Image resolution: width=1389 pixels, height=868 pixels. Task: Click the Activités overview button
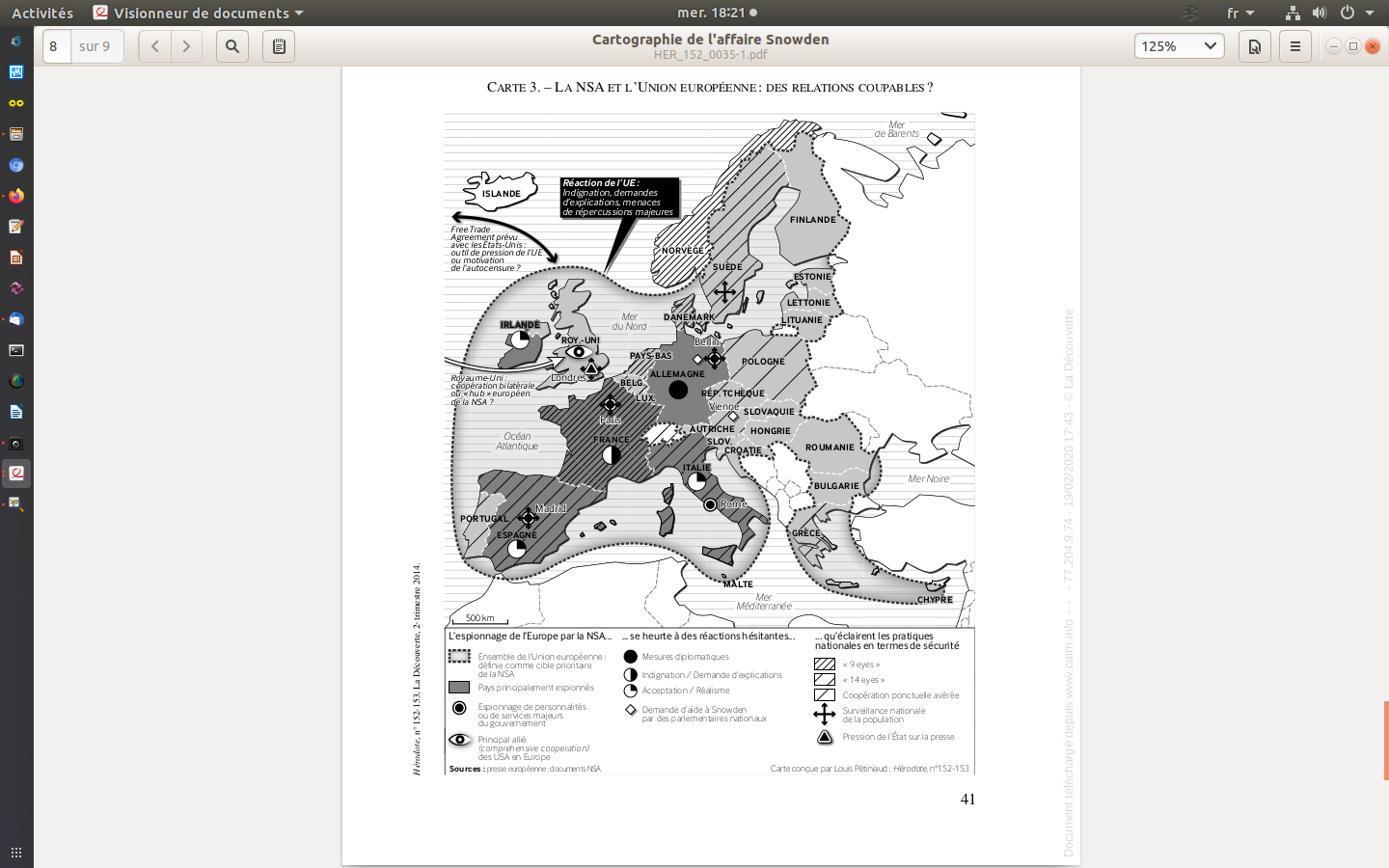tap(42, 13)
